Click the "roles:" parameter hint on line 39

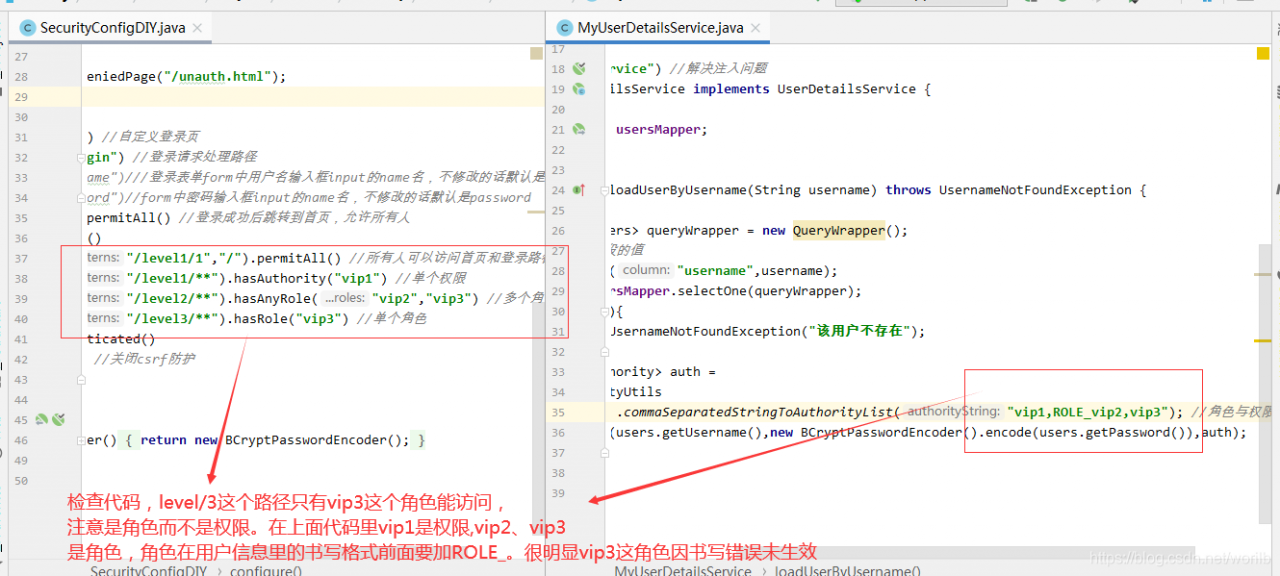(345, 298)
